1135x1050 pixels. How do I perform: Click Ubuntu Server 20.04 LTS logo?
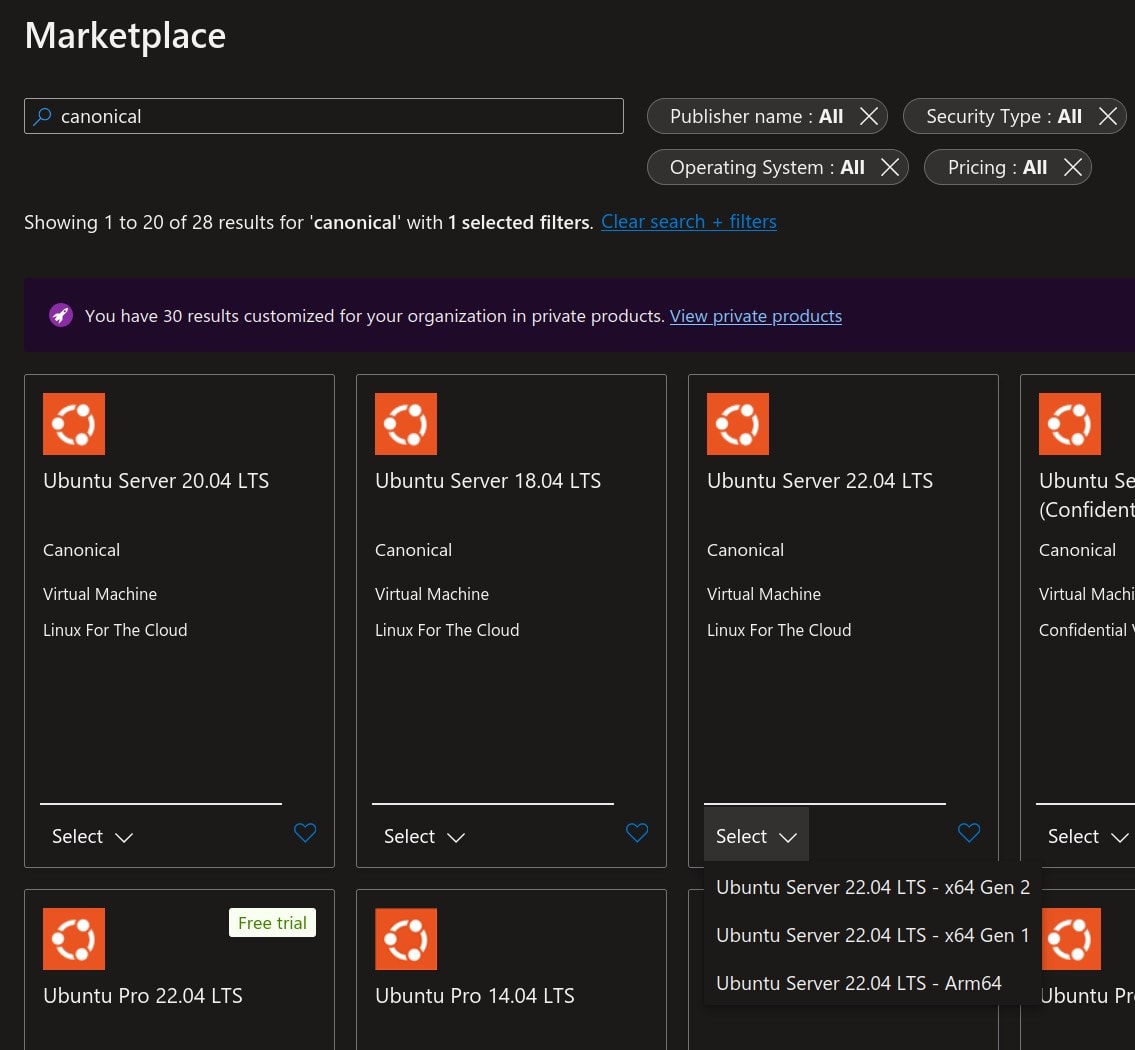click(74, 424)
